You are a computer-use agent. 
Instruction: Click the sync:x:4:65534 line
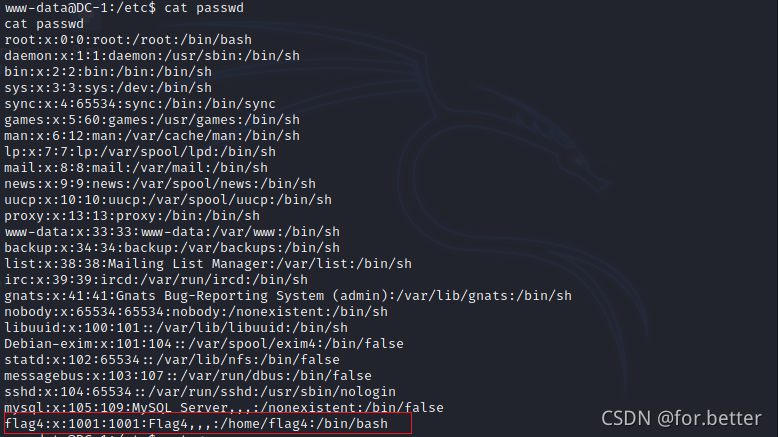point(140,104)
